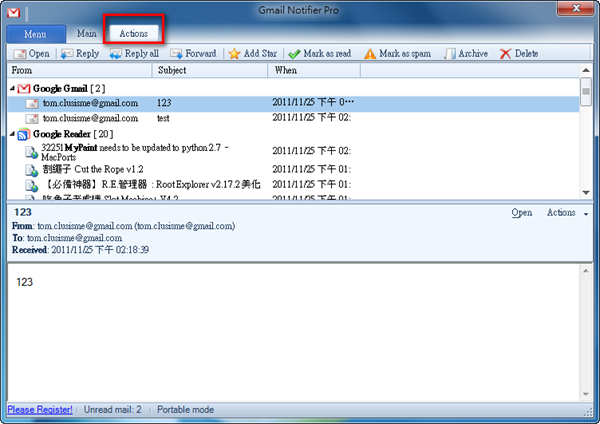Viewport: 600px width, 424px height.
Task: Click the '123' subject heading in the preview
Action: click(x=23, y=212)
